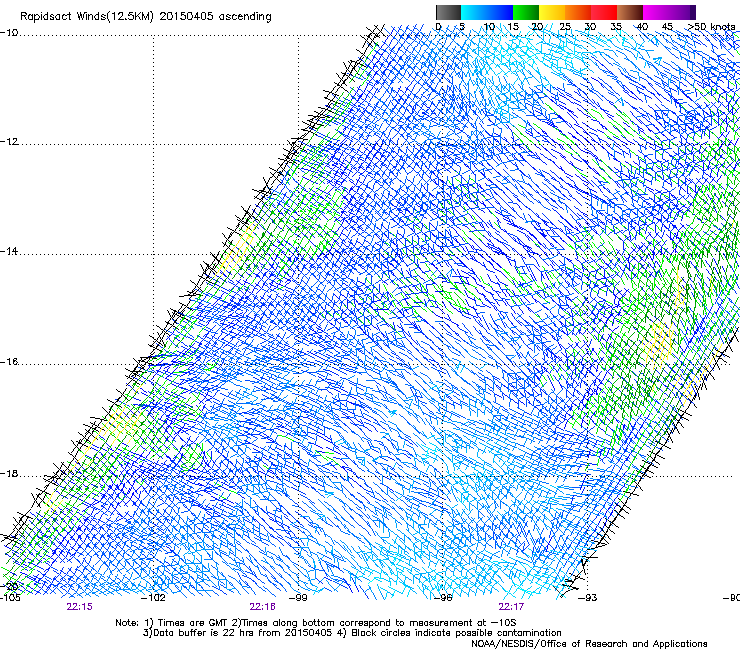Click the gray 0-5 knots color bar segment
This screenshot has height=650, width=740.
click(448, 12)
